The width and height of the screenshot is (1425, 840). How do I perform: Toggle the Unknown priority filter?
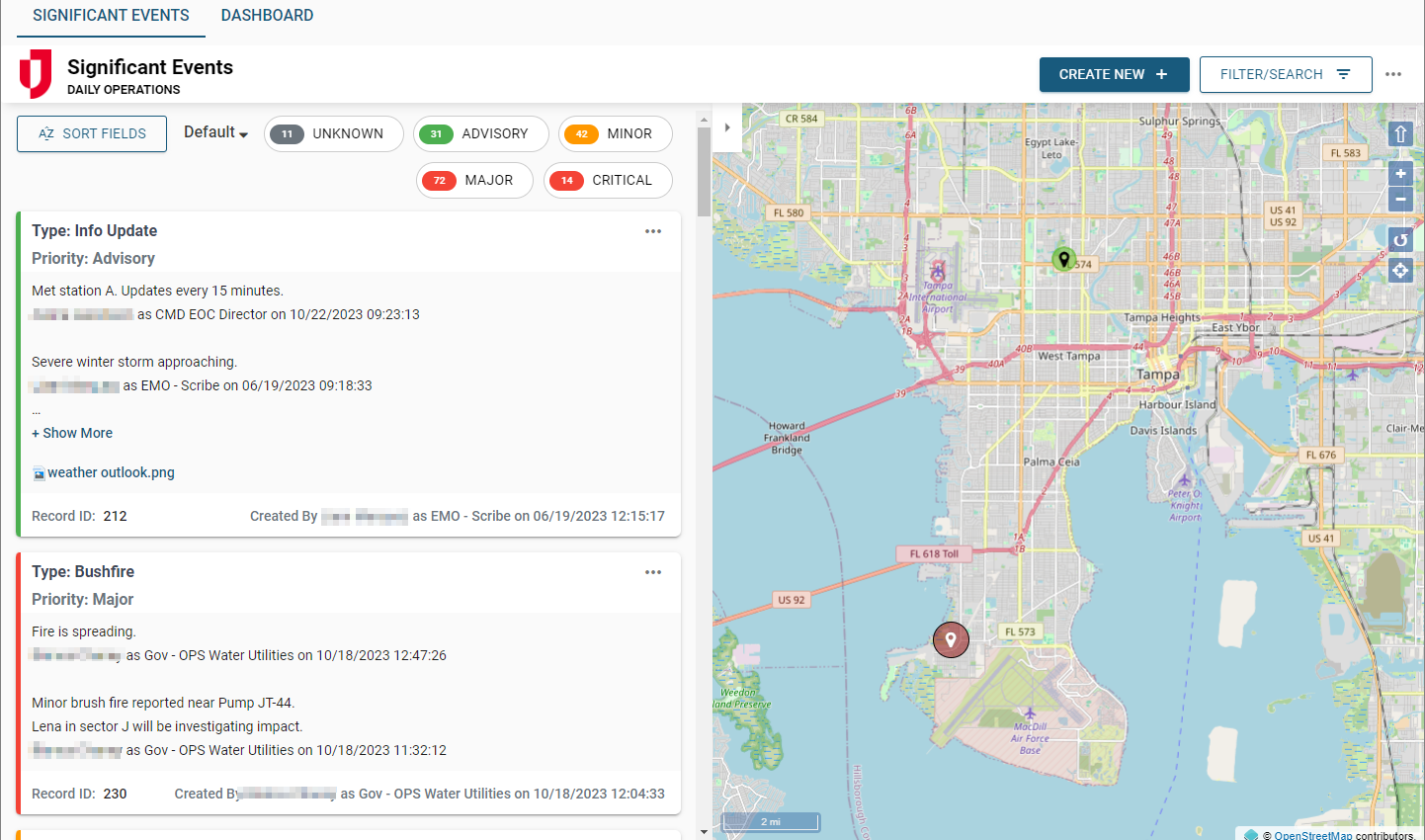coord(333,134)
